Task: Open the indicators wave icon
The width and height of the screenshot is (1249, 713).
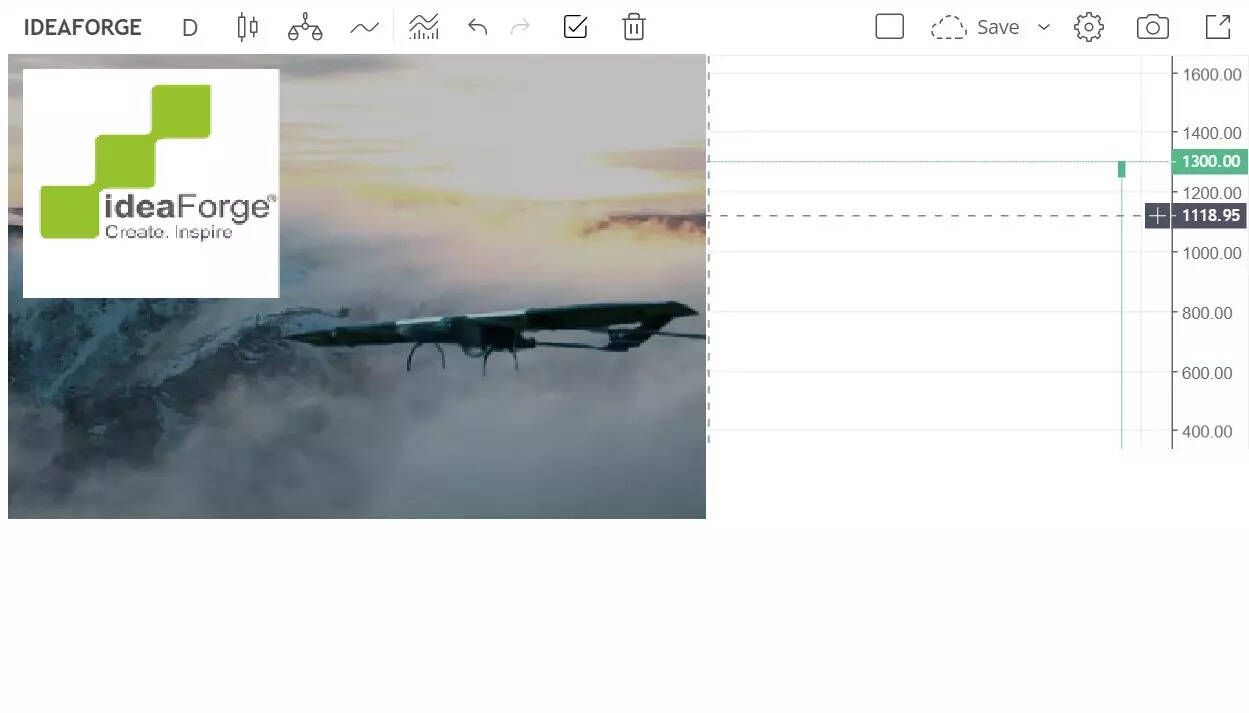Action: 364,27
